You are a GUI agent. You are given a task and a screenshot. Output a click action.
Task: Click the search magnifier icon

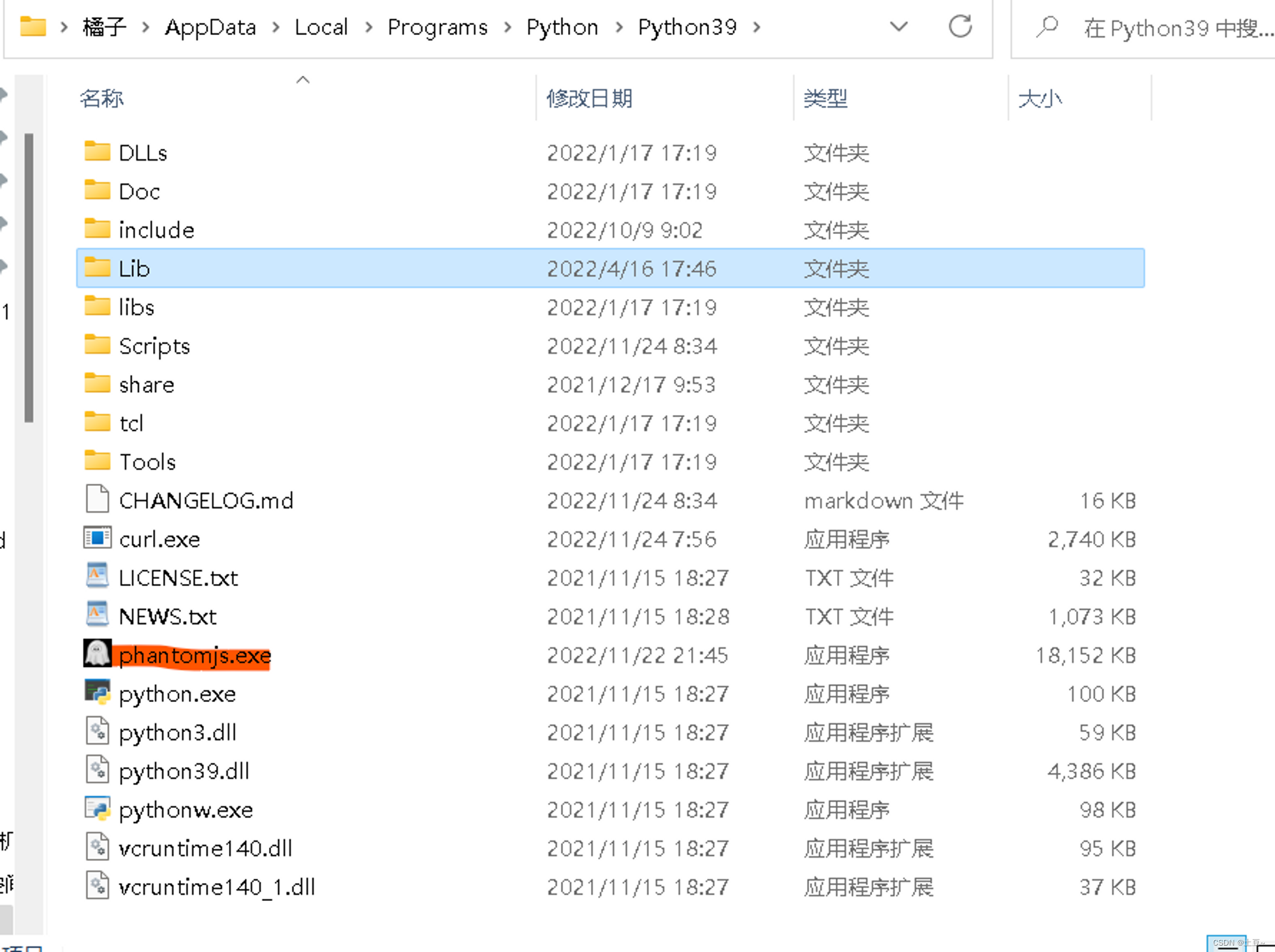pyautogui.click(x=1047, y=27)
